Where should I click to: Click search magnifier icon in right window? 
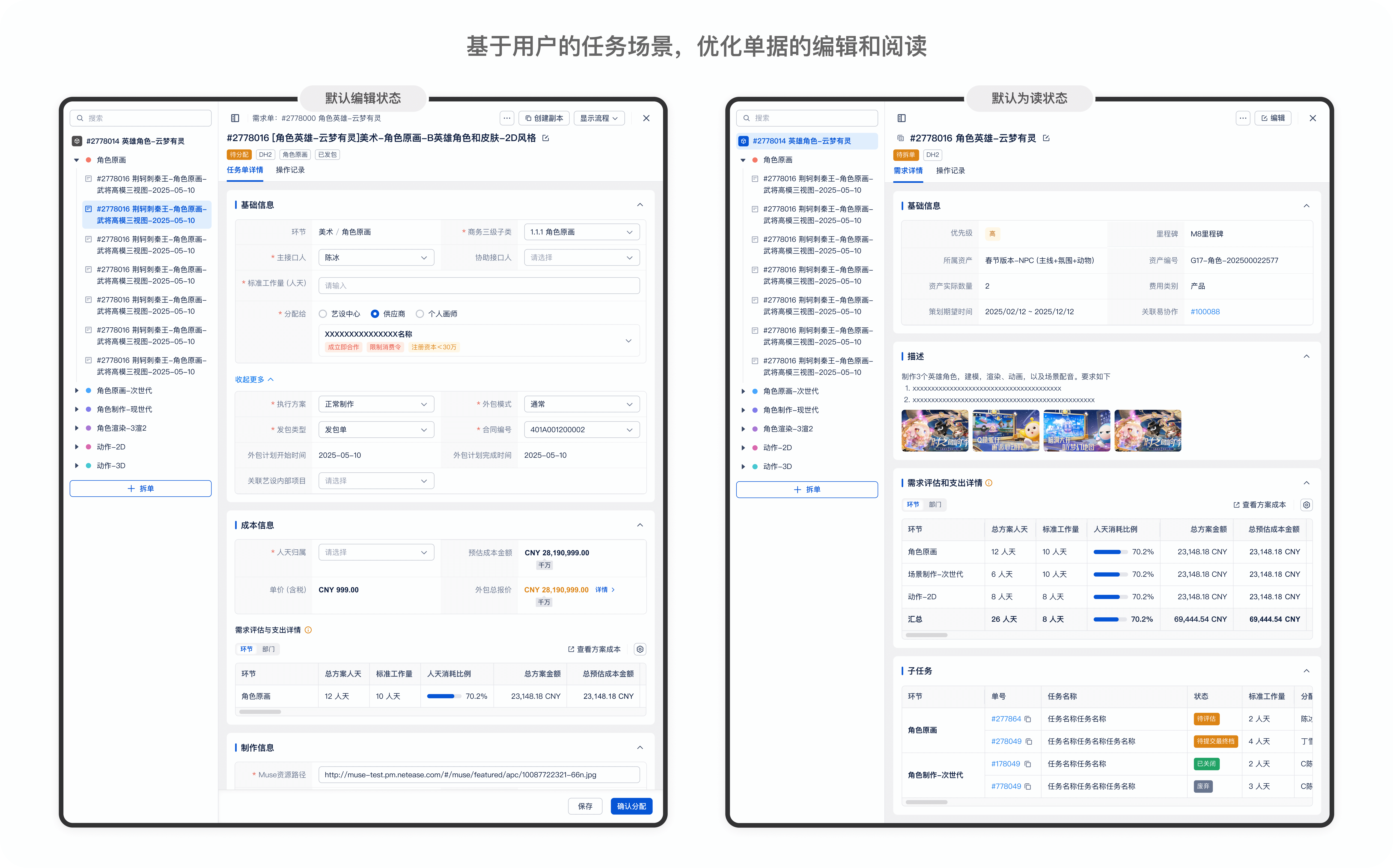point(747,118)
